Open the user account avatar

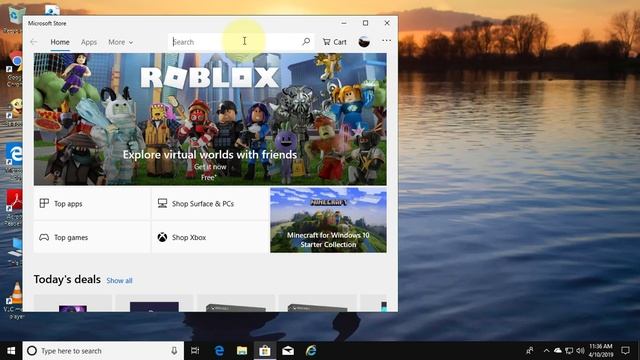click(x=364, y=42)
